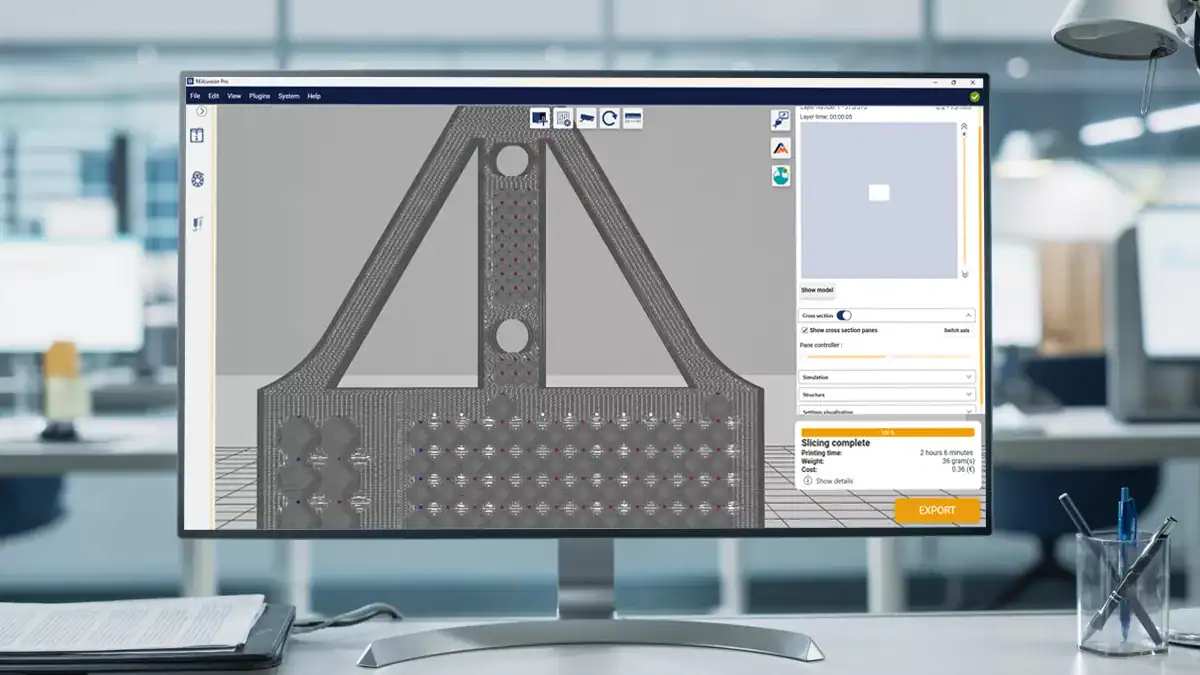Click the rotate view icon in the toolbar
Viewport: 1200px width, 675px height.
610,118
